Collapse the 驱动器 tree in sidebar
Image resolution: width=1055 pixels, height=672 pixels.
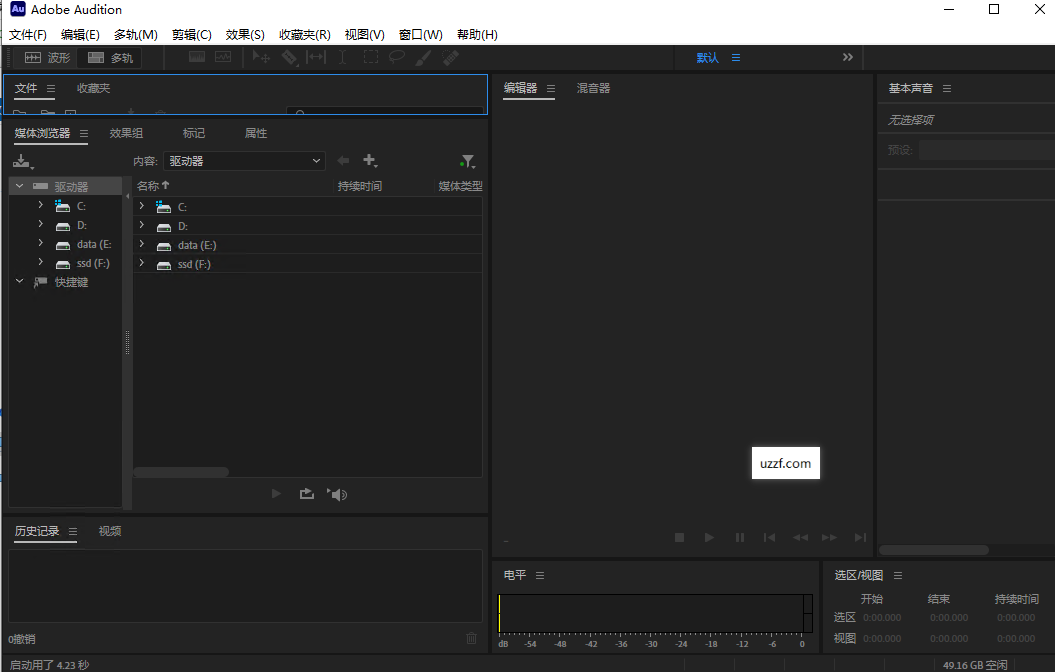(x=18, y=185)
